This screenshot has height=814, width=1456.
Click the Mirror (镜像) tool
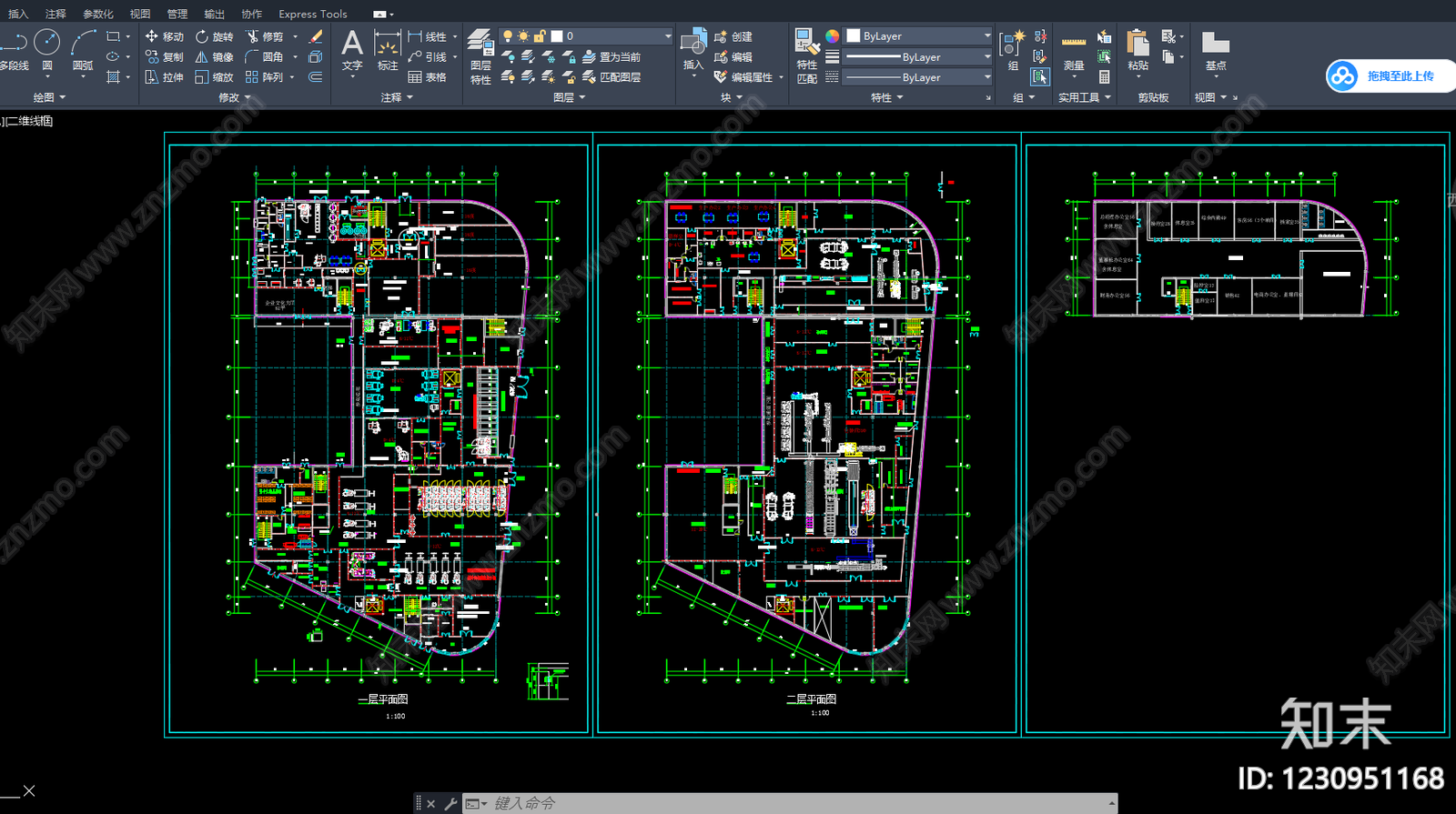point(214,56)
